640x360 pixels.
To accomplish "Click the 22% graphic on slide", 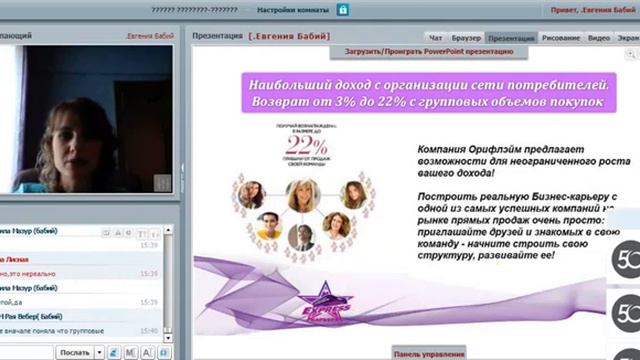I will (307, 146).
